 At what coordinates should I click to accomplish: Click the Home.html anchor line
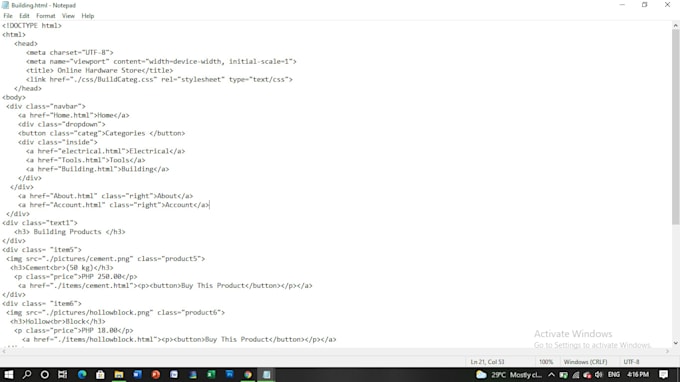tap(73, 115)
